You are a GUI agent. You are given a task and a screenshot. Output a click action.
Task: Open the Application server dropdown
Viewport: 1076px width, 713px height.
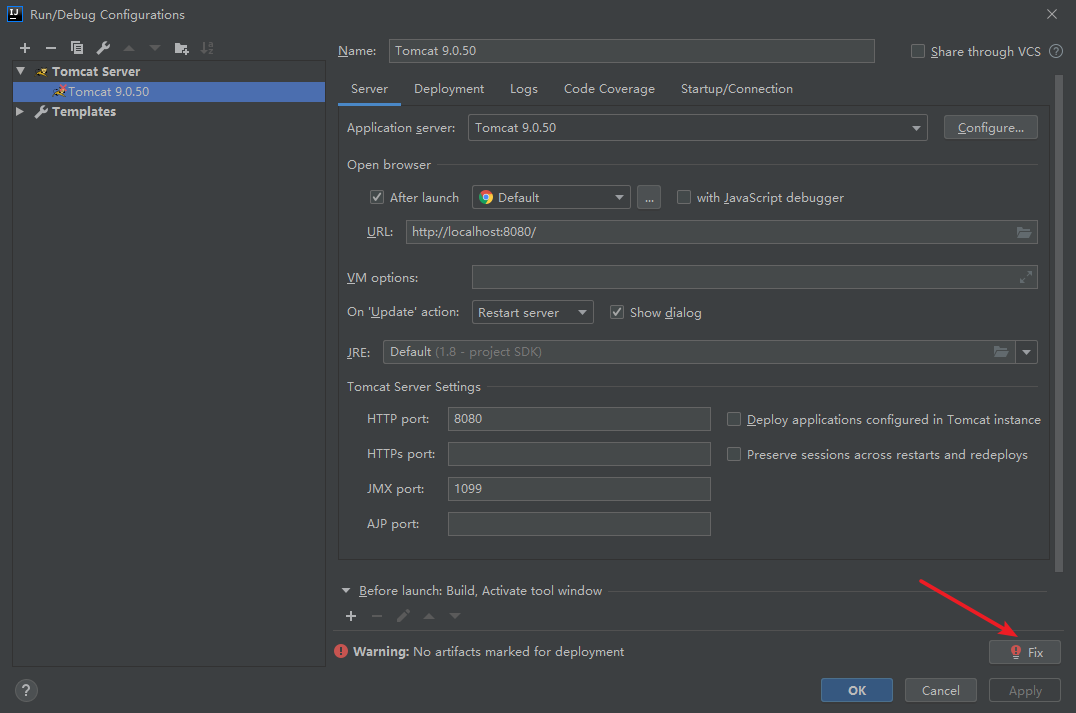(916, 128)
